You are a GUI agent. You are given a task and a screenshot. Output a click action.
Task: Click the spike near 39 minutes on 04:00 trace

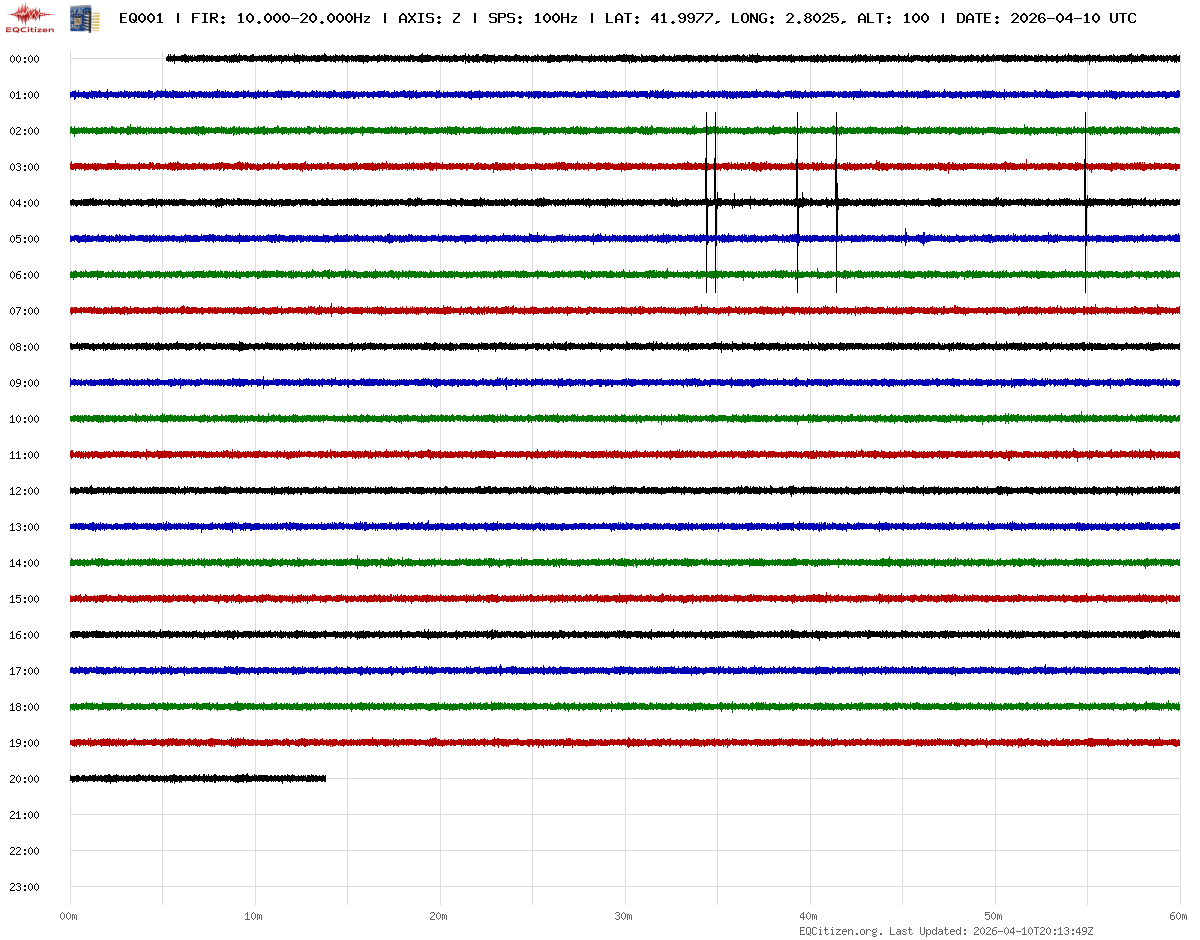point(797,202)
